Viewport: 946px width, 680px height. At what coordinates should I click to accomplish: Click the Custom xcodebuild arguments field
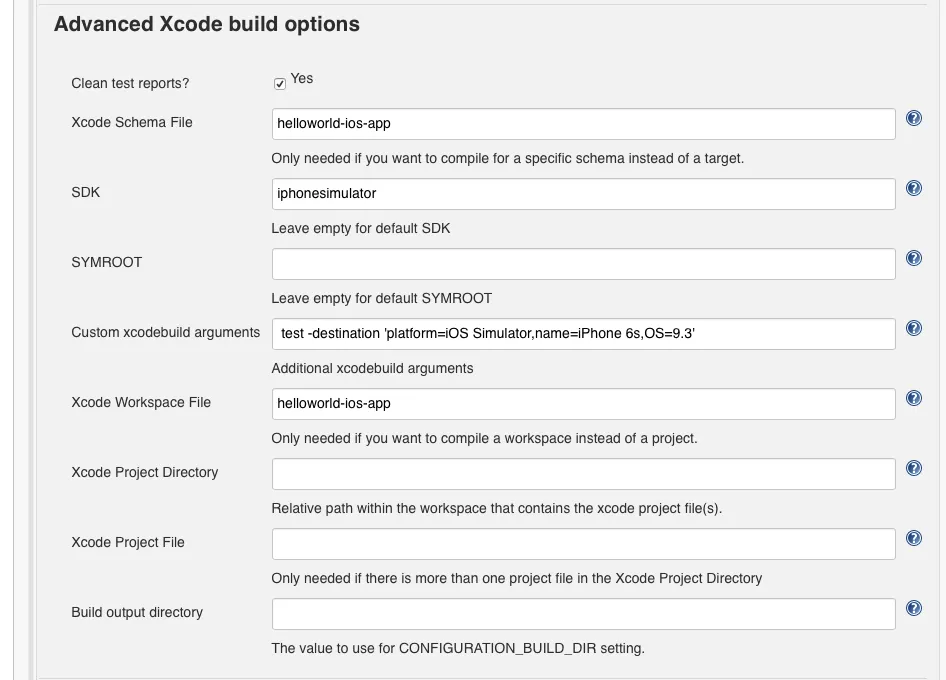(x=583, y=334)
